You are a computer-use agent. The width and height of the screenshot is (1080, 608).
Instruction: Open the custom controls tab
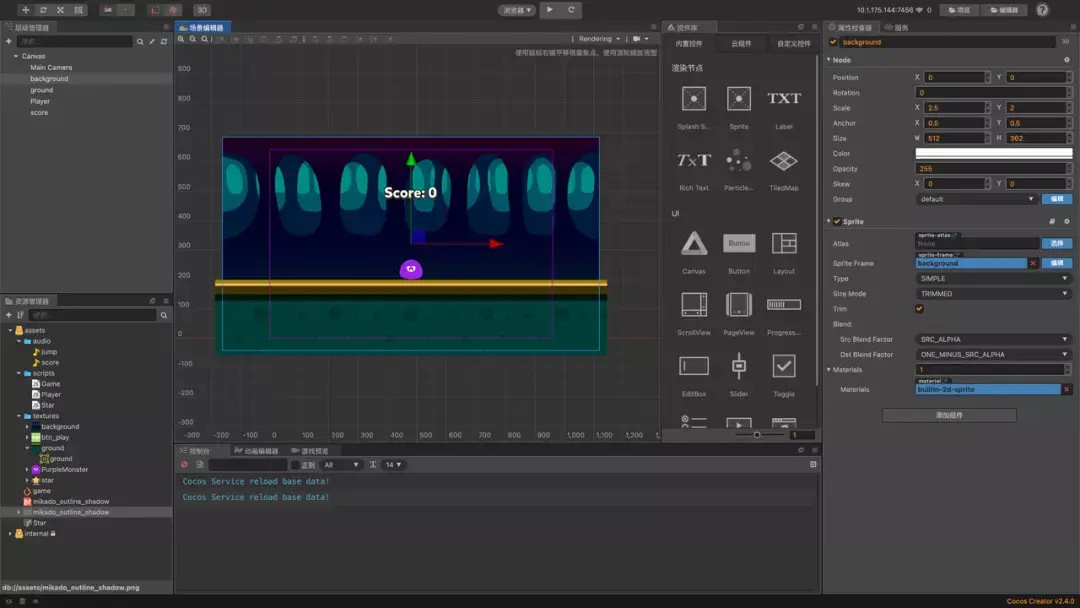(793, 43)
